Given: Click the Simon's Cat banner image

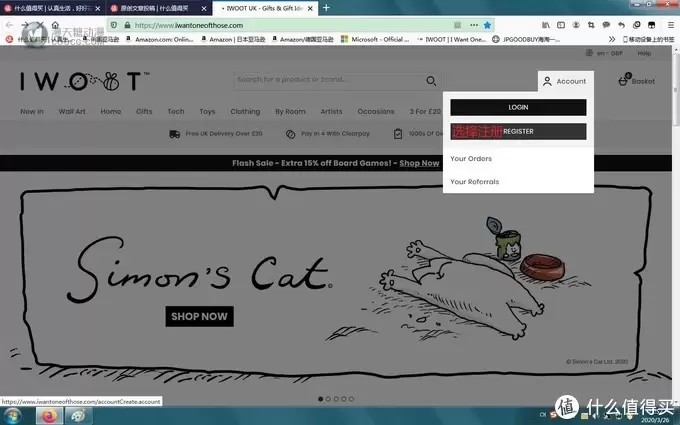Looking at the screenshot, I should point(336,282).
